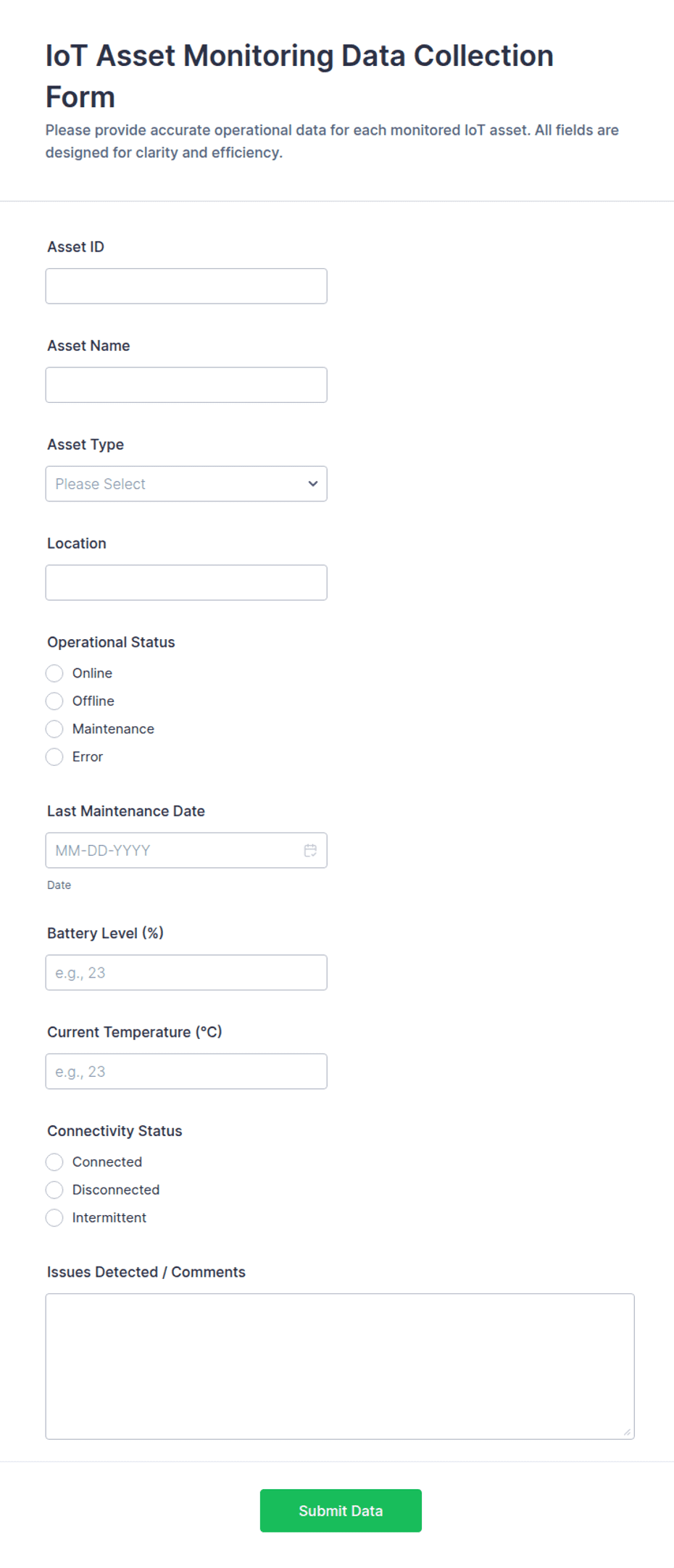Mark operational status as Error

54,756
